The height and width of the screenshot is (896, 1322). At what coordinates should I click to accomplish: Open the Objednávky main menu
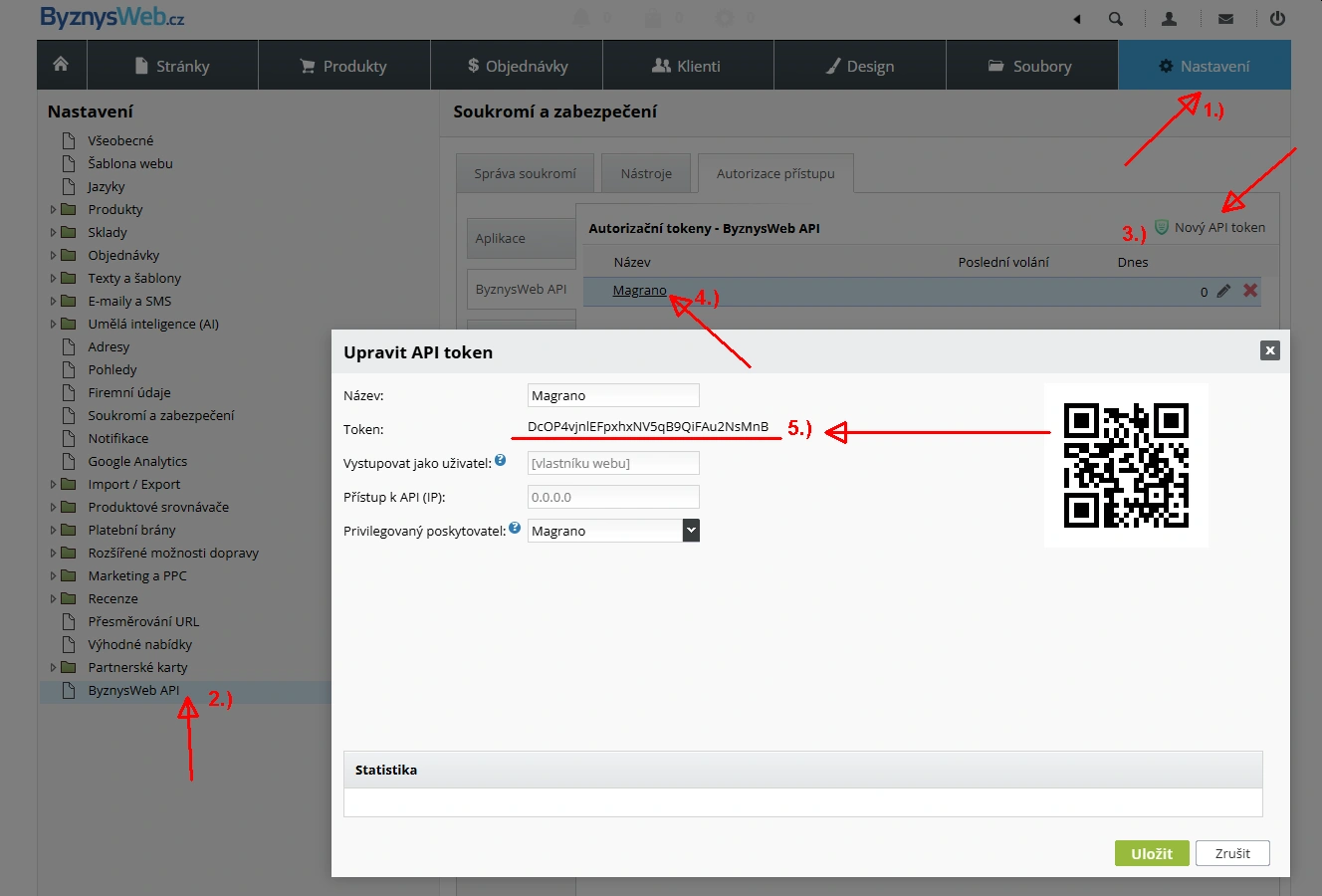click(x=518, y=66)
